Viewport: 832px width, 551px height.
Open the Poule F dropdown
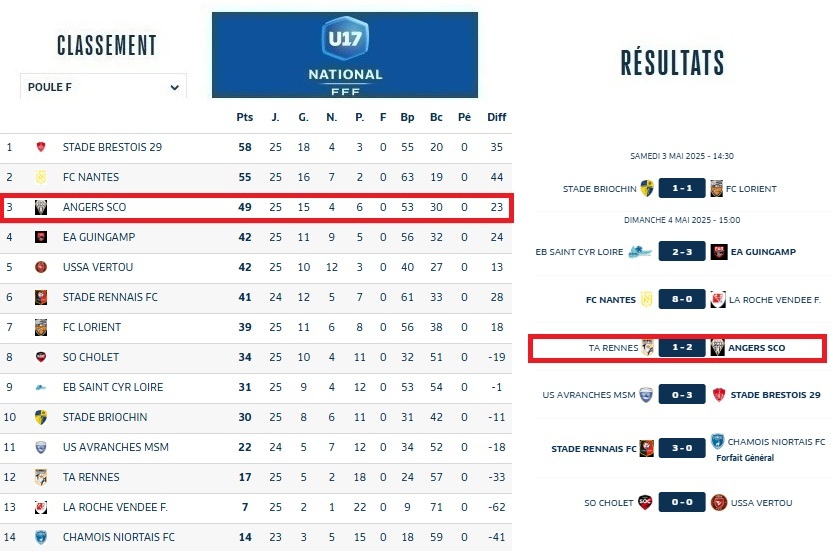(103, 87)
